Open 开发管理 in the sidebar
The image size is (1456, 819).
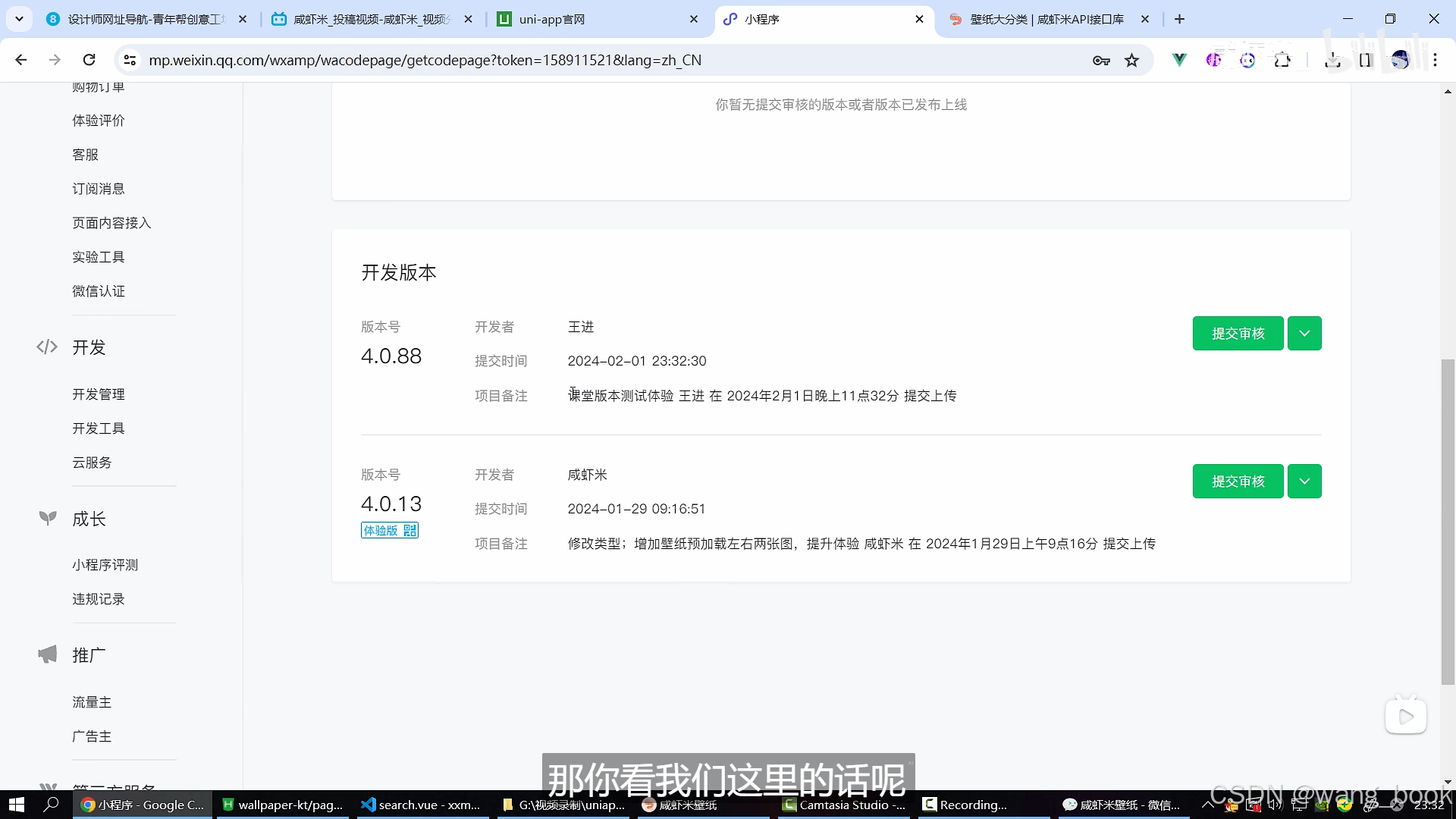(99, 394)
